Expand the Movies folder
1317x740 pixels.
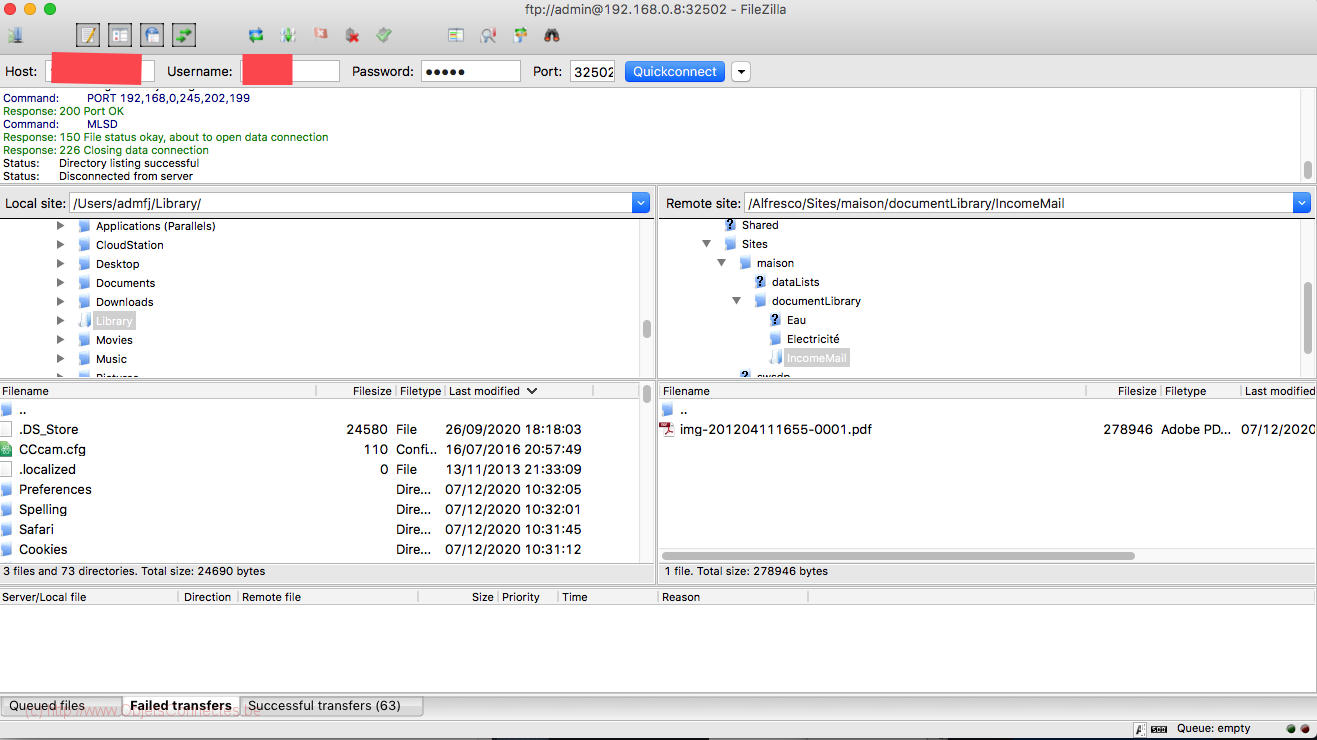coord(61,340)
